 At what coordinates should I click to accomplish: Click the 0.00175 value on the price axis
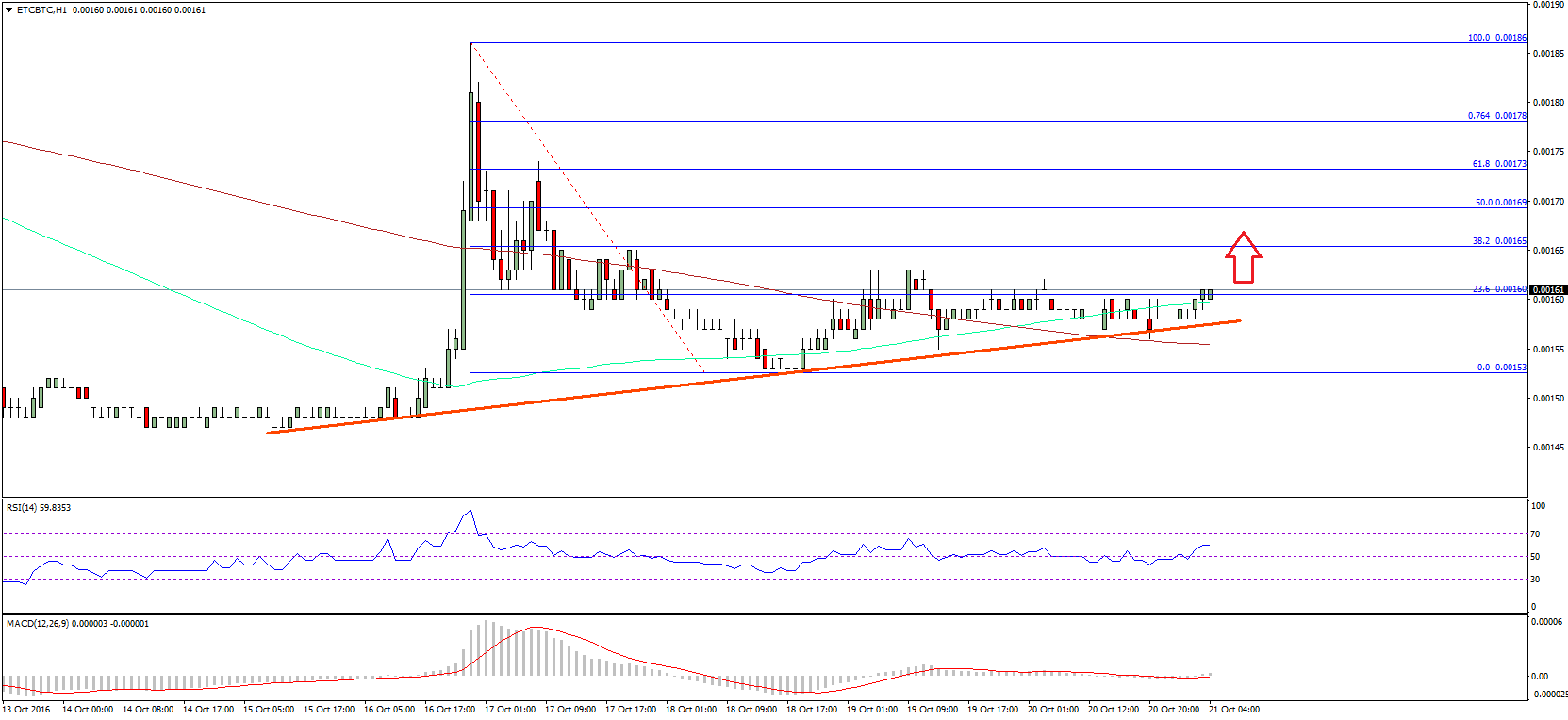(1549, 152)
